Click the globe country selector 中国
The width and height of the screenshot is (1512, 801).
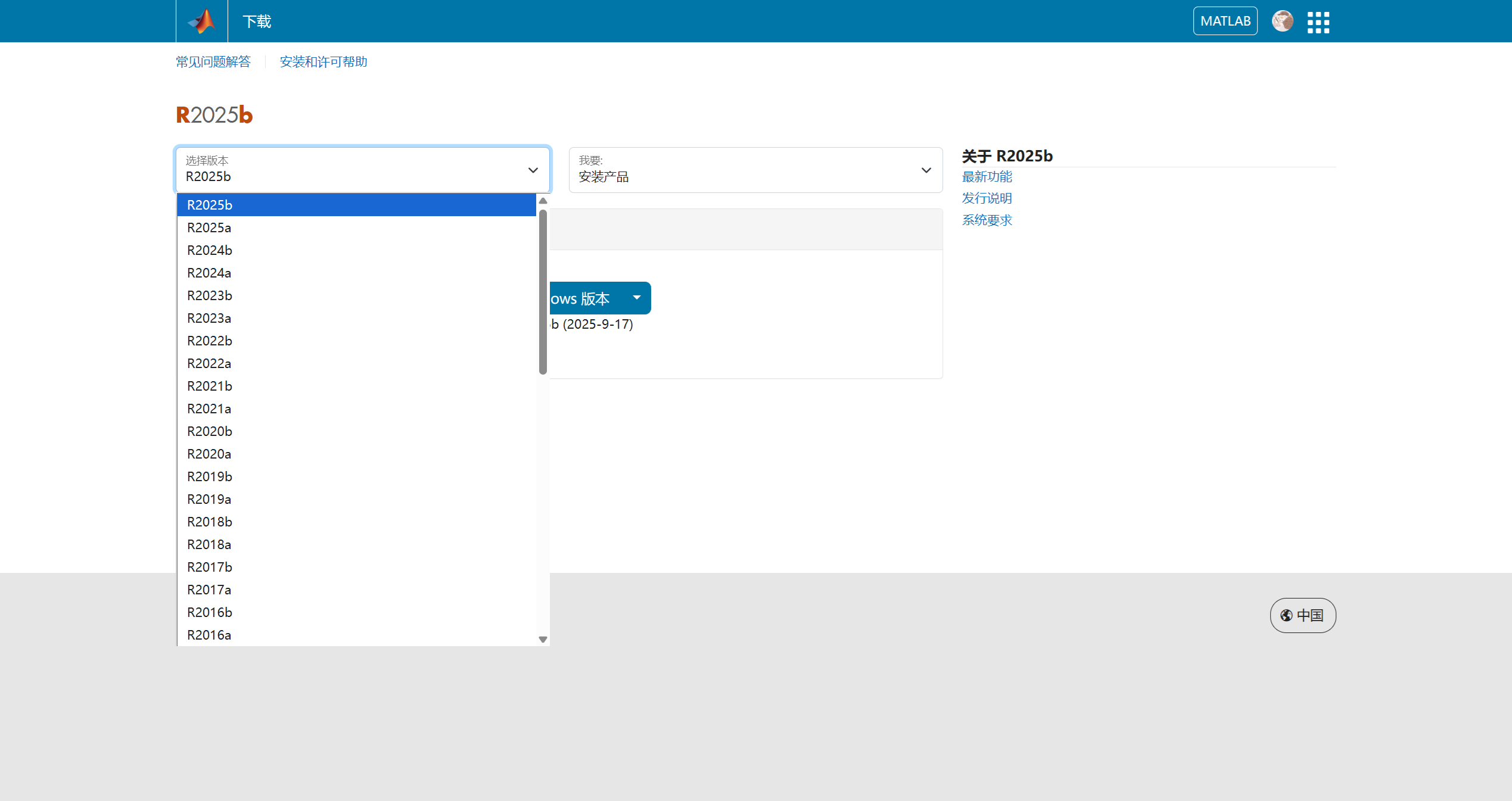click(x=1302, y=615)
